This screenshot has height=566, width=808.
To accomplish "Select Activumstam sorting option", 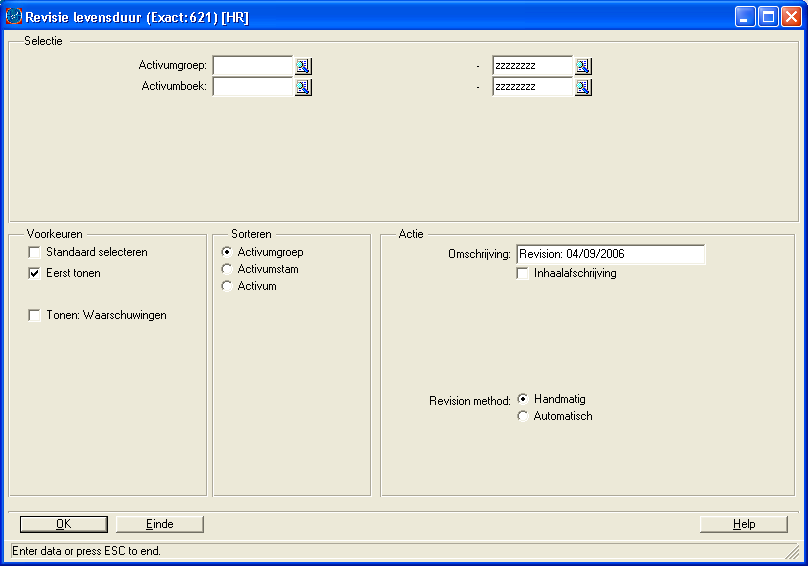I will pyautogui.click(x=227, y=269).
